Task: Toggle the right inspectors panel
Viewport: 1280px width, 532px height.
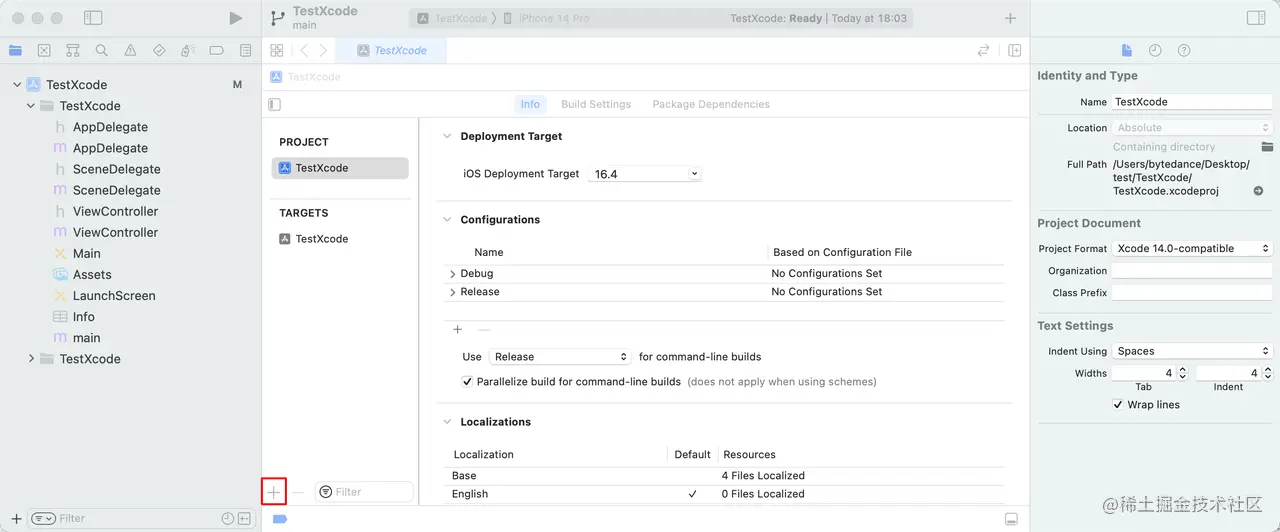Action: [x=1256, y=18]
